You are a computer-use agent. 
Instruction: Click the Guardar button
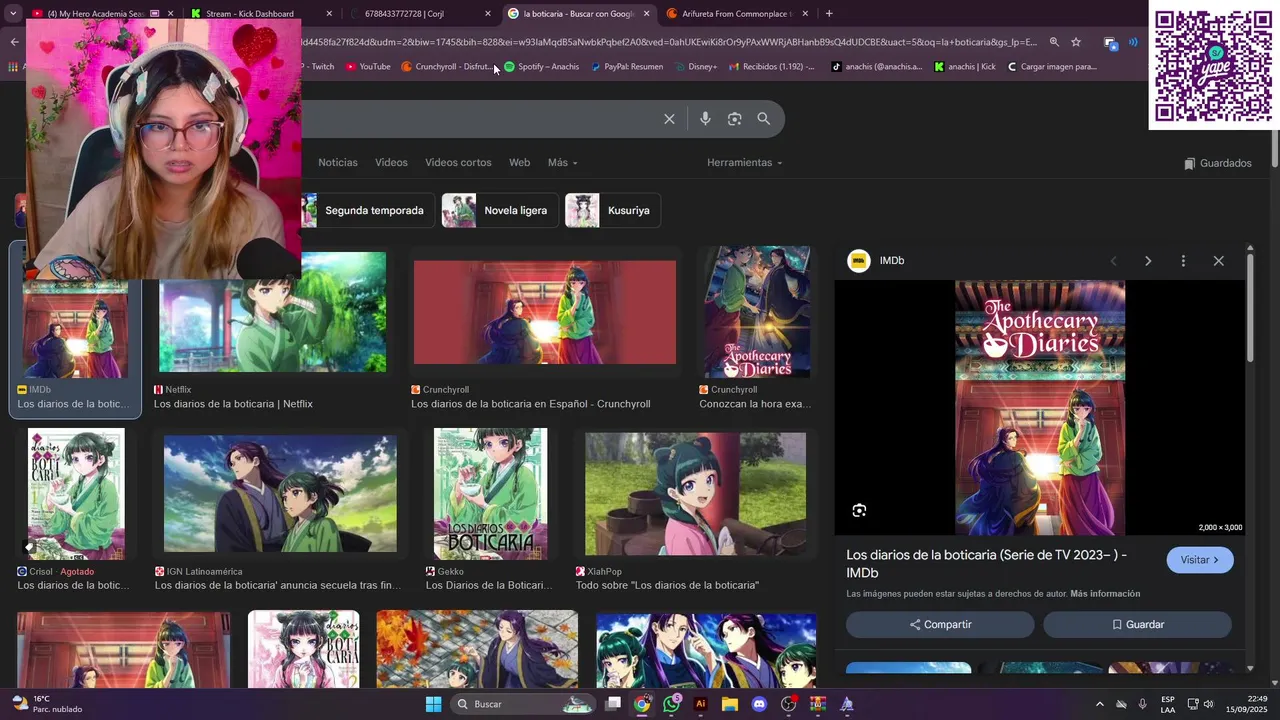coord(1137,625)
